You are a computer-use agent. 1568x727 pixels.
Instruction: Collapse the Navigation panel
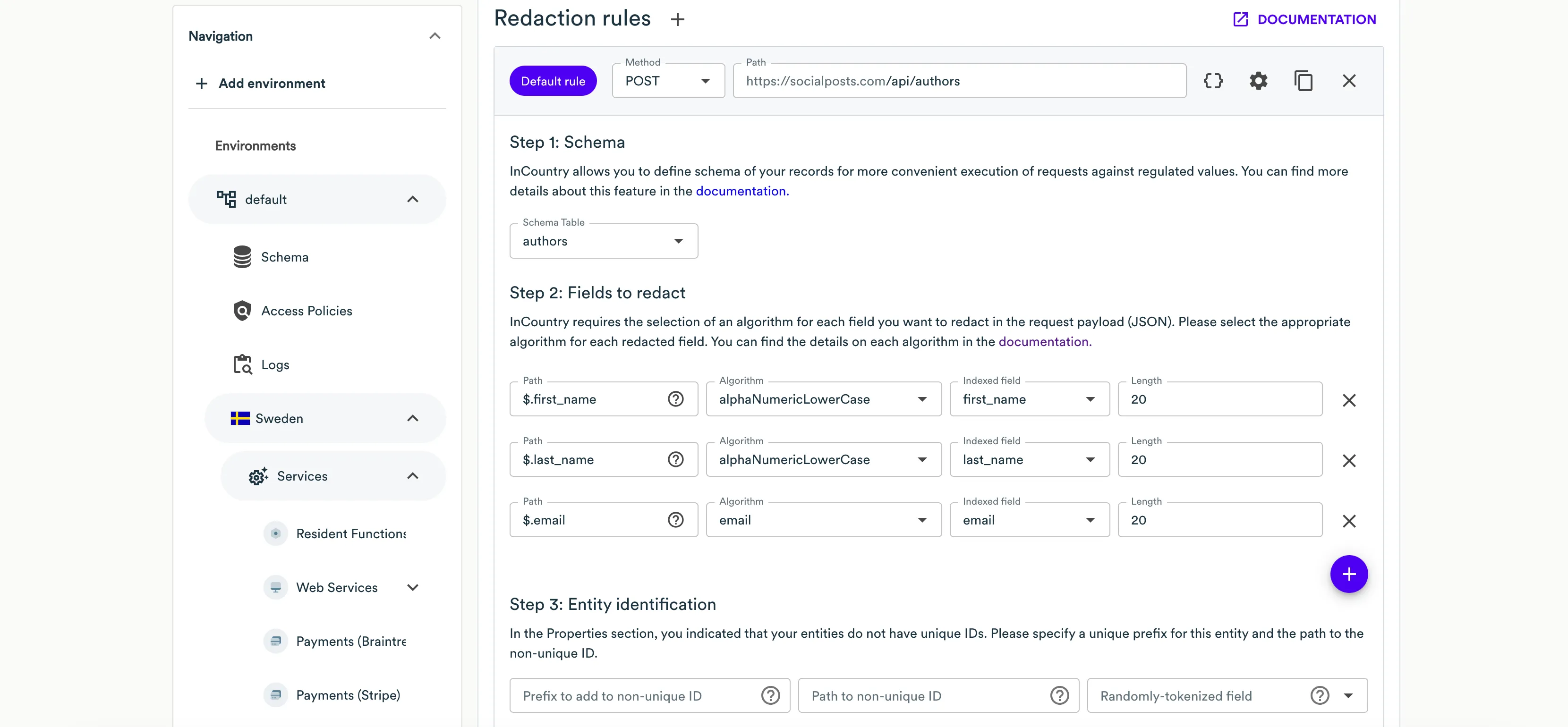(x=435, y=36)
